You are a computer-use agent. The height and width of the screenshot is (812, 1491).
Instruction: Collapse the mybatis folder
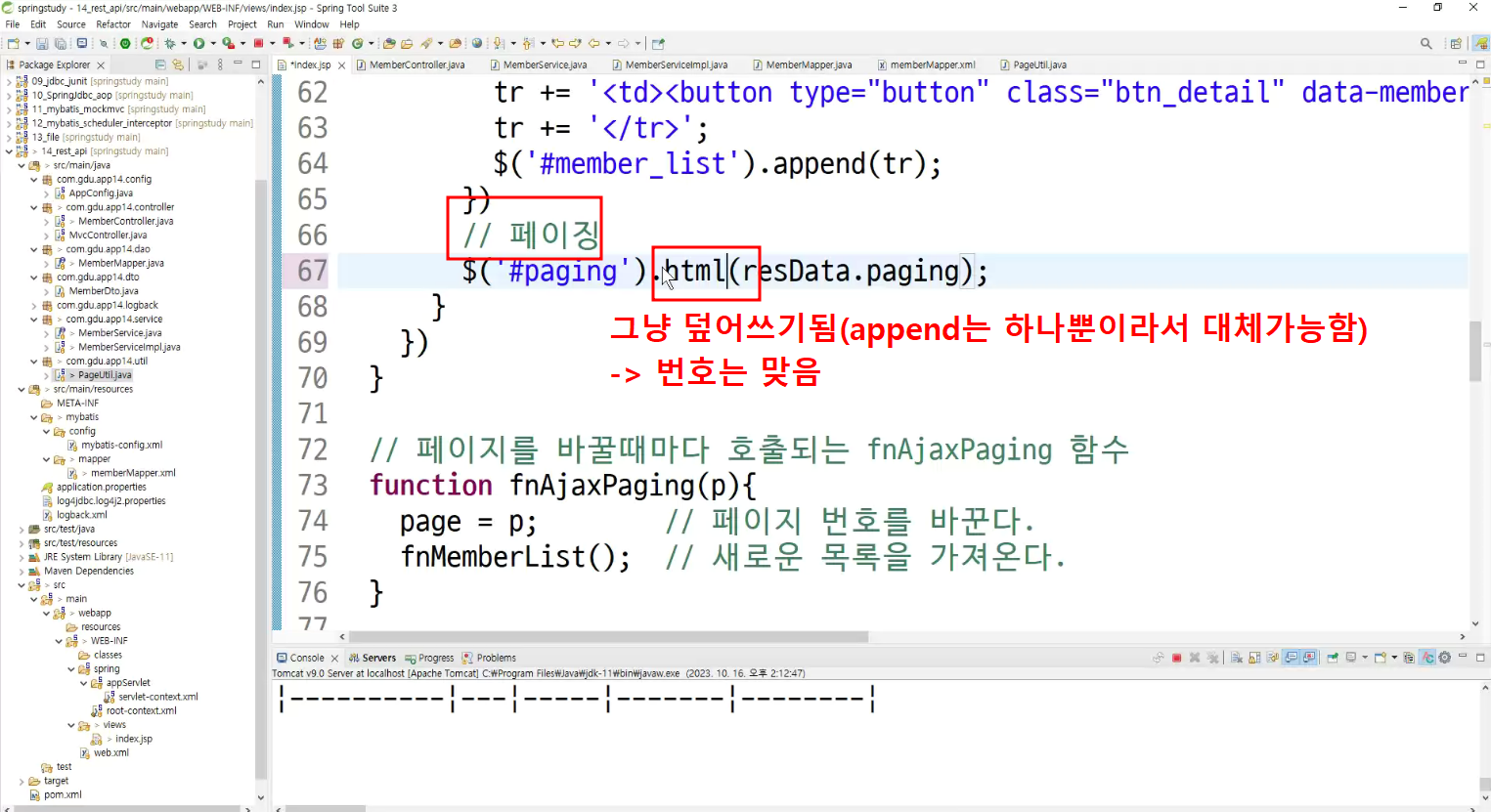(33, 417)
